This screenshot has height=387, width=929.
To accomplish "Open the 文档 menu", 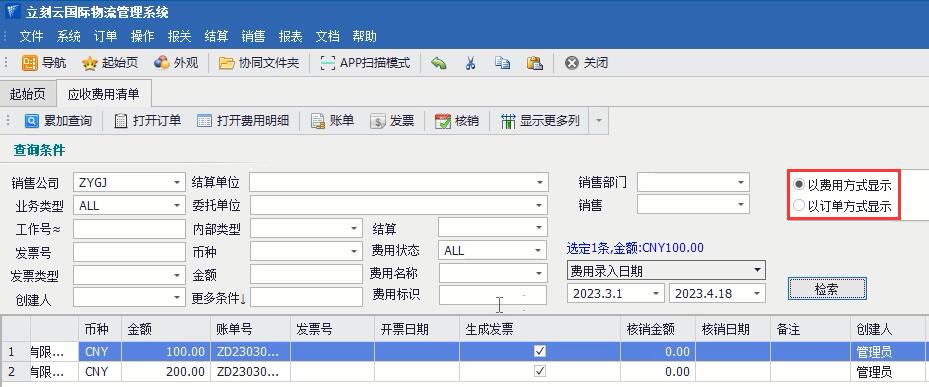I will click(x=327, y=37).
